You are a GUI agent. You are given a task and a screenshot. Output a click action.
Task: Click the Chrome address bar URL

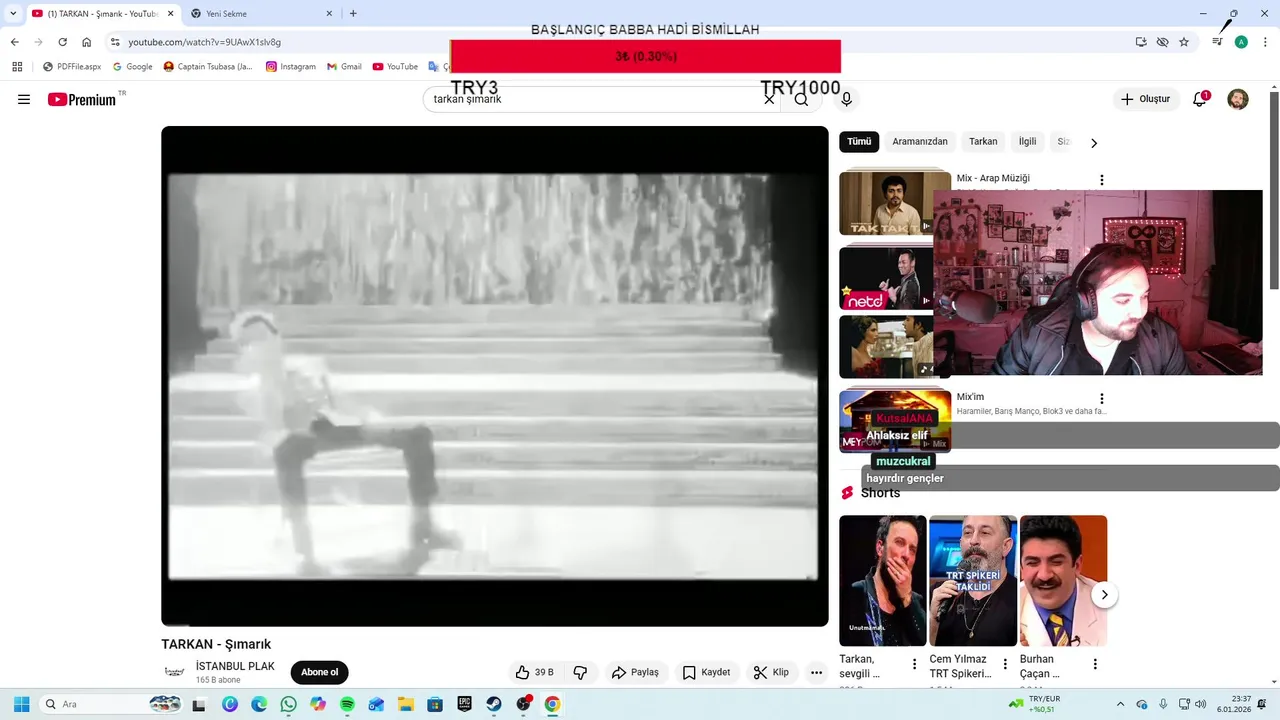tap(204, 42)
